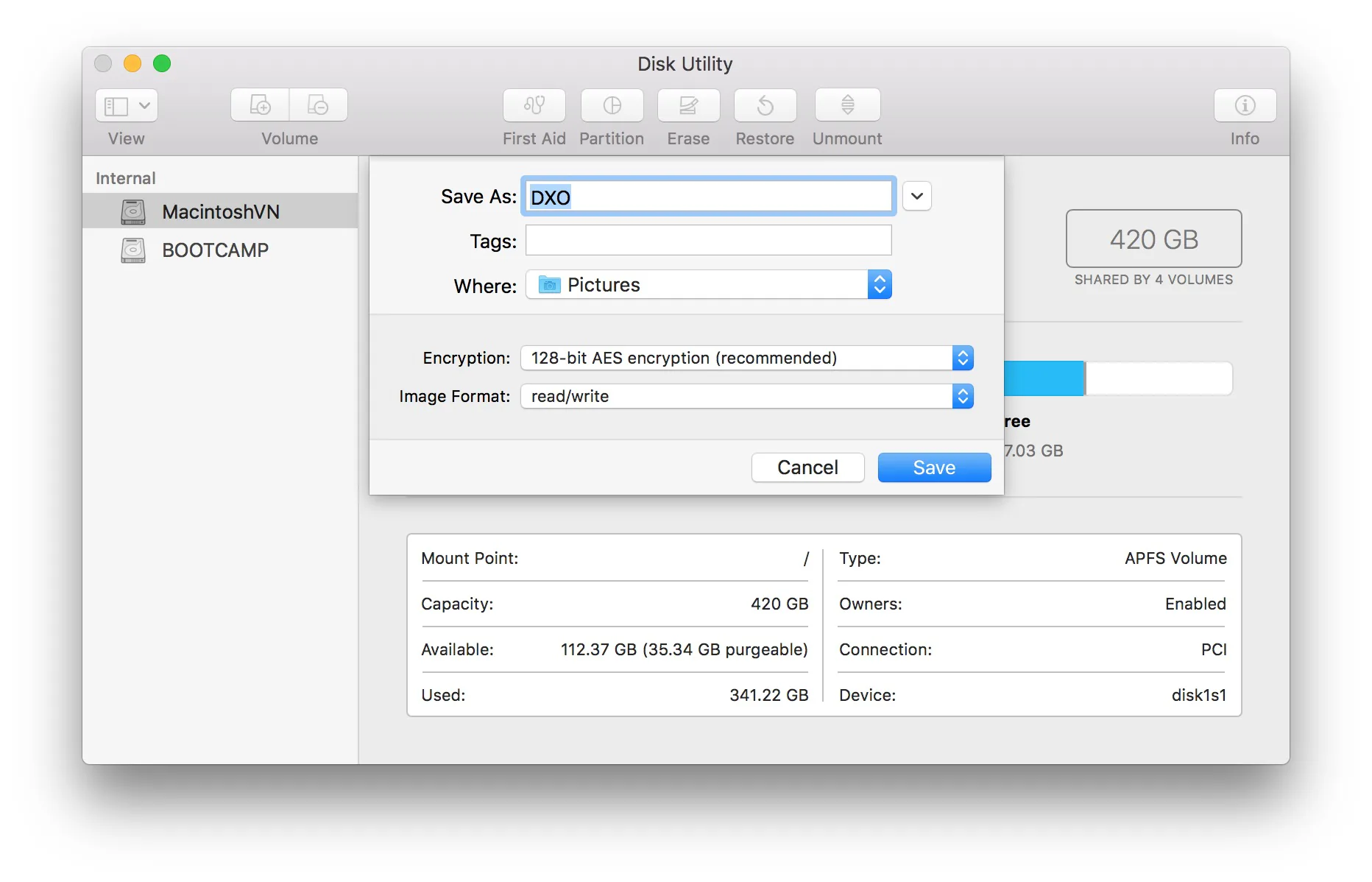Open the Encryption dropdown menu
This screenshot has height=882, width=1372.
pos(747,358)
